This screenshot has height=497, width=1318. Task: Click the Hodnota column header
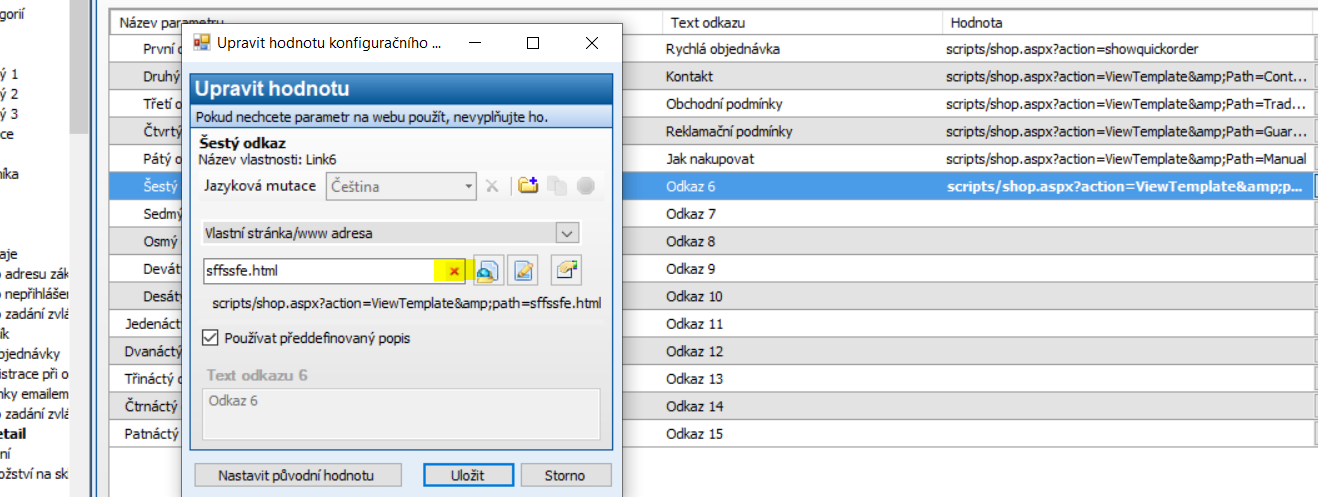coord(1125,22)
